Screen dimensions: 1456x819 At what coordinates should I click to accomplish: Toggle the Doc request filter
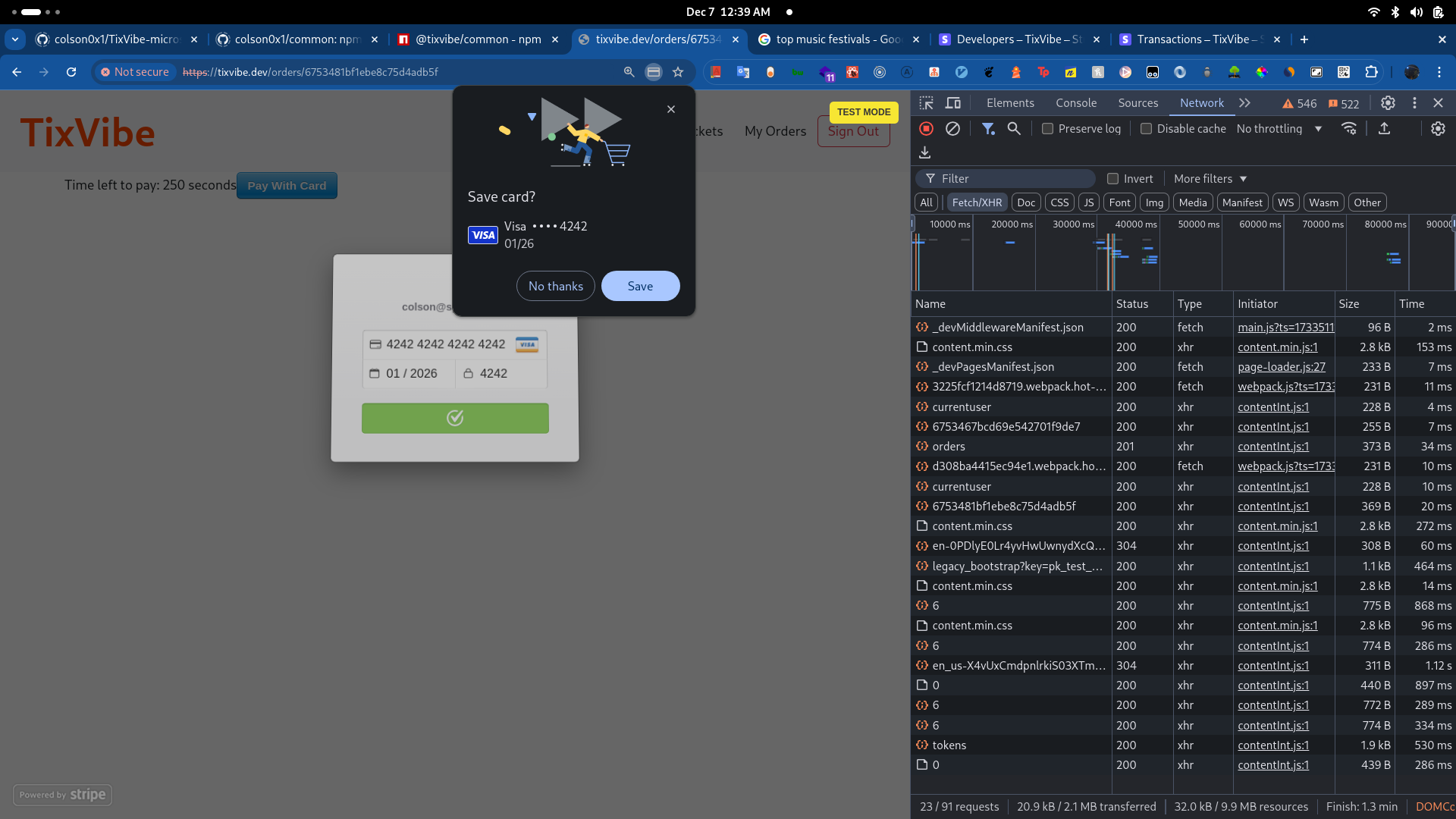click(x=1026, y=202)
